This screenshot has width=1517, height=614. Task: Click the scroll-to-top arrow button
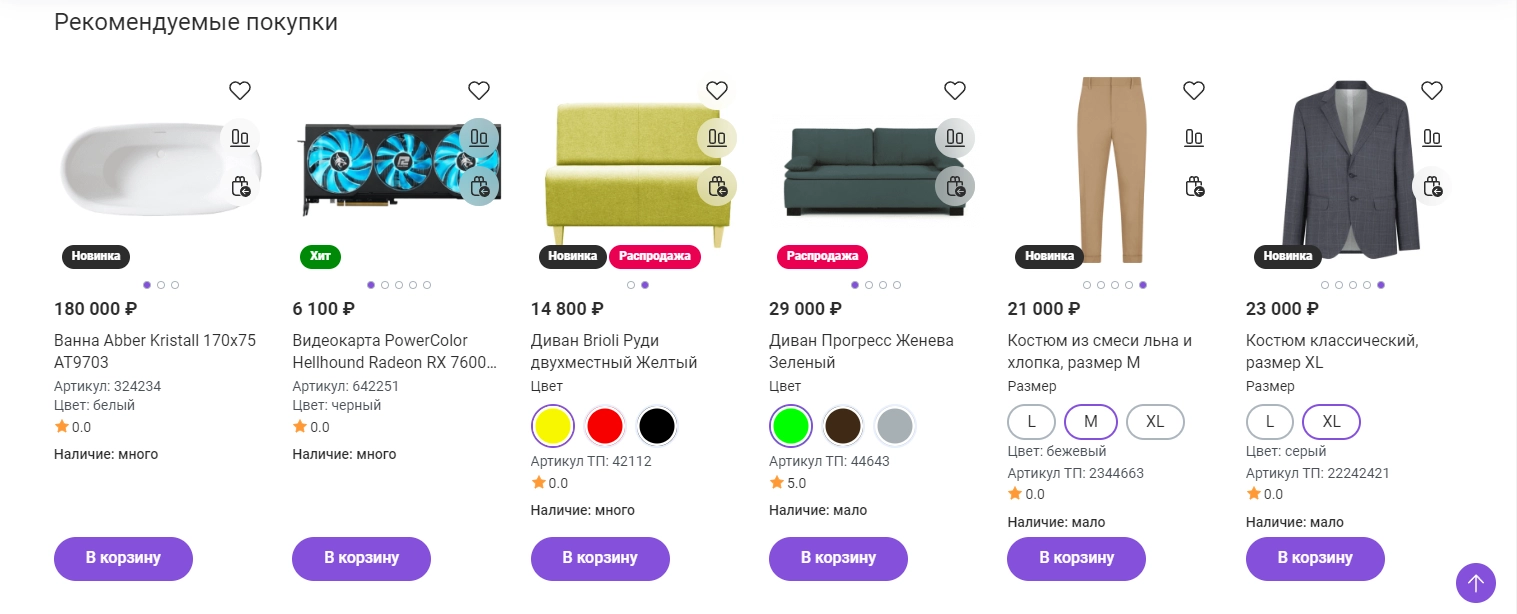[x=1476, y=583]
